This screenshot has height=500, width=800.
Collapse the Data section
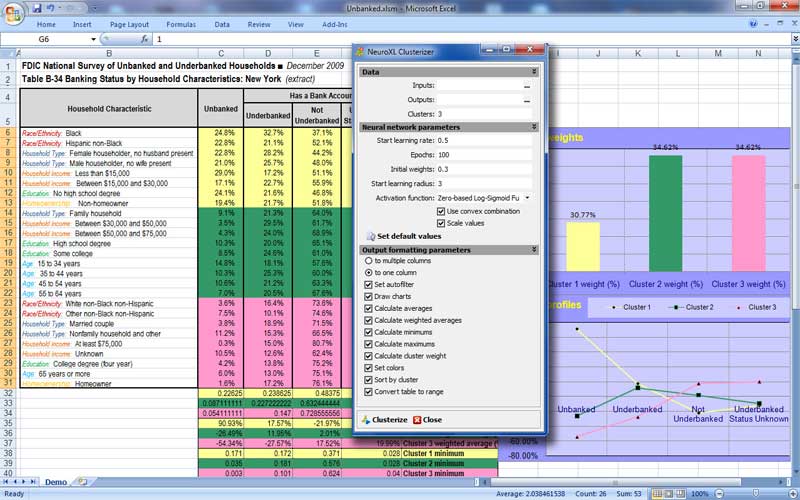[534, 72]
